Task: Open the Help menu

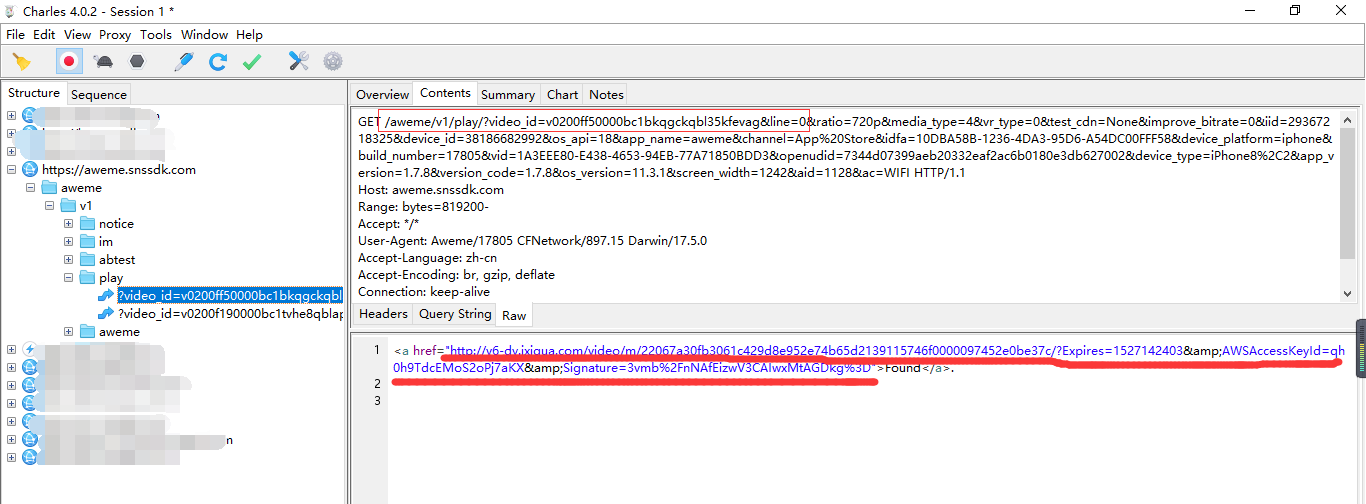Action: coord(249,34)
